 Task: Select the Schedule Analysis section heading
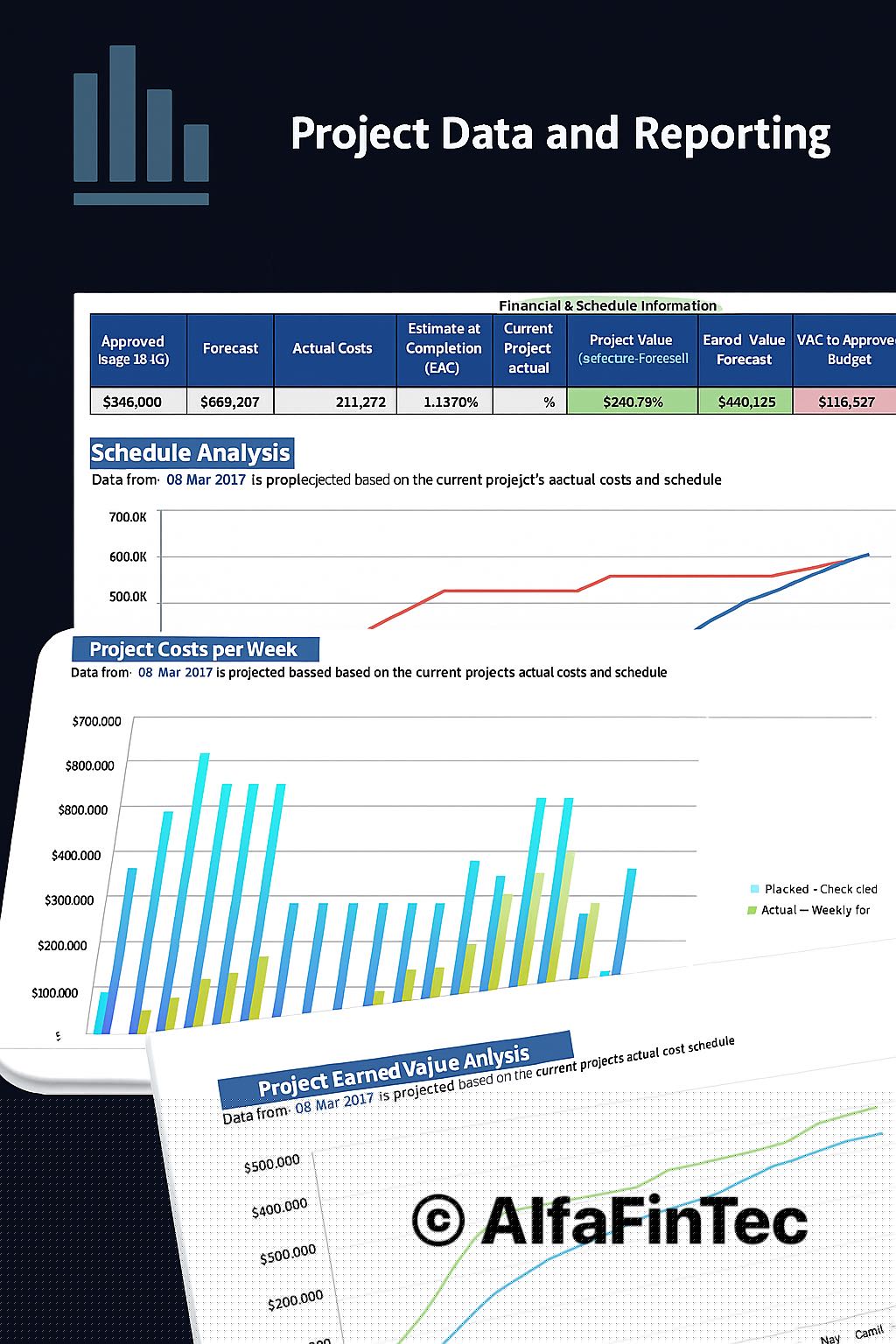pos(191,453)
